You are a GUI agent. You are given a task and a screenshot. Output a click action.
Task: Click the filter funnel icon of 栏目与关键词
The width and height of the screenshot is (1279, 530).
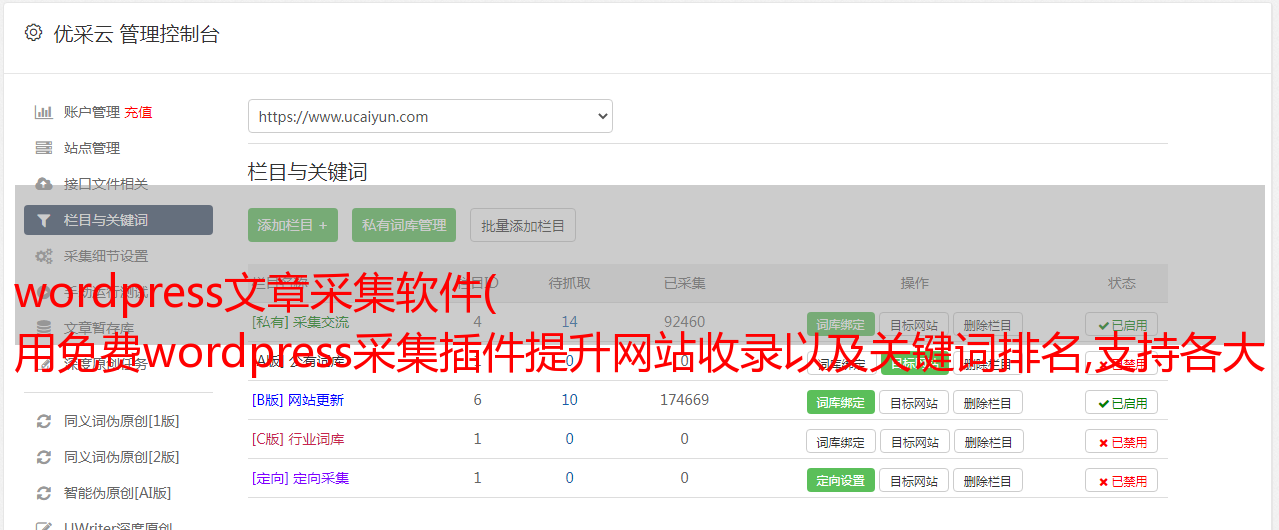pyautogui.click(x=43, y=220)
